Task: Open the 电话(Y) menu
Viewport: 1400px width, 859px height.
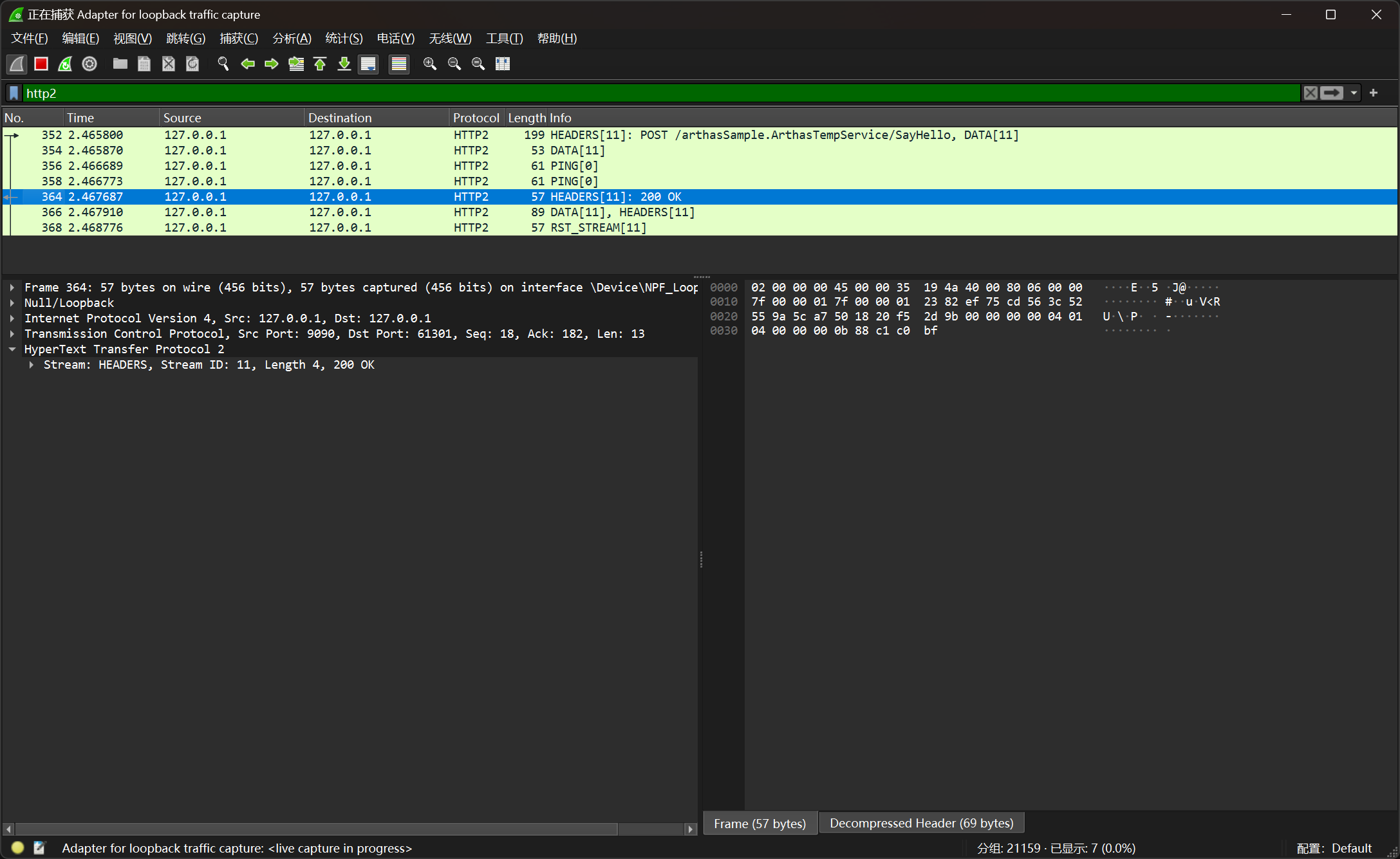Action: pyautogui.click(x=396, y=39)
